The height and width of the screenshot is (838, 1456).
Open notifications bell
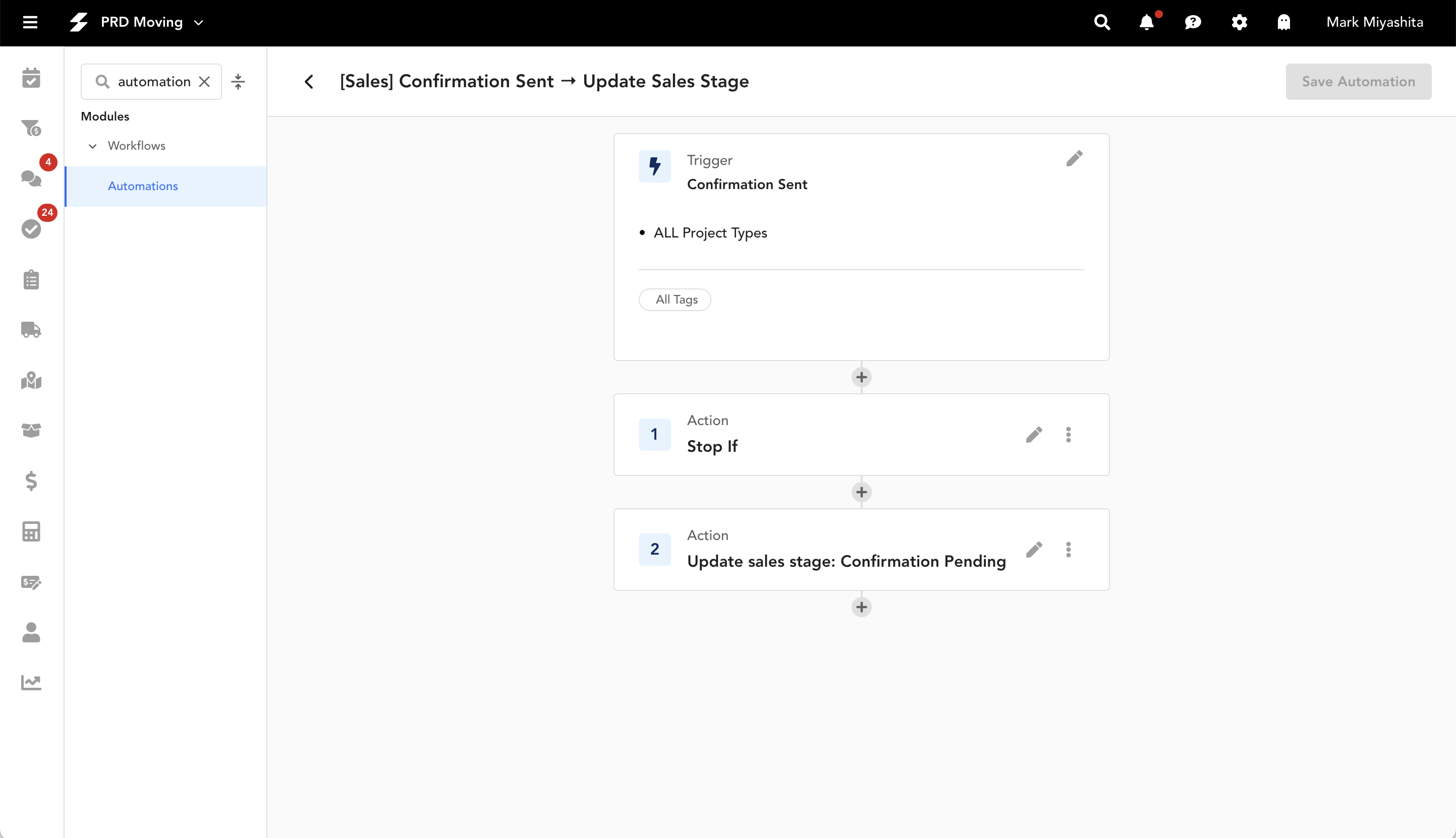click(1146, 23)
